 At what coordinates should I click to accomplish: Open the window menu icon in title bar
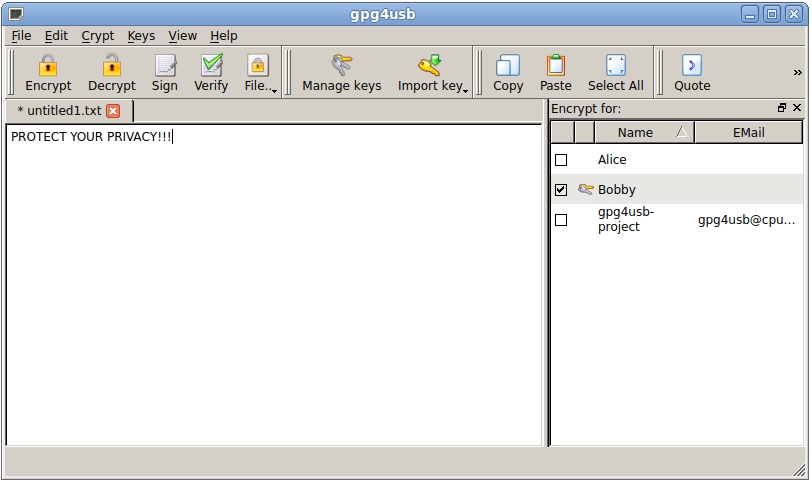[16, 14]
